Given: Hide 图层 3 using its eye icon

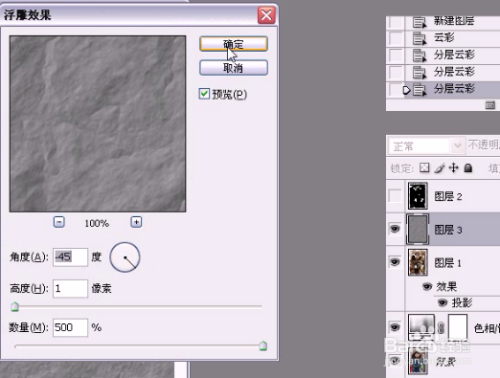Looking at the screenshot, I should pyautogui.click(x=395, y=229).
